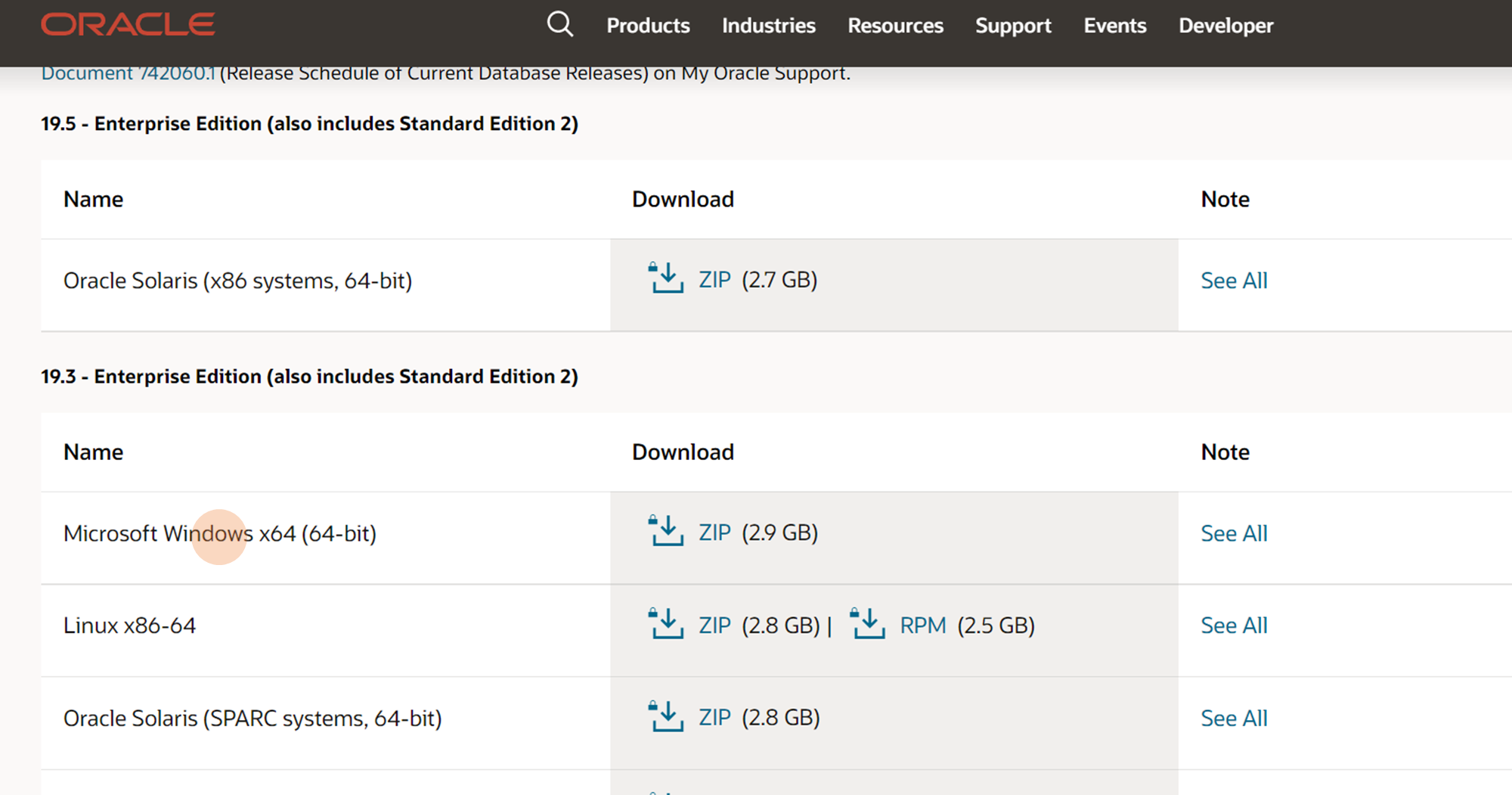
Task: Click See All for Oracle Solaris x86 row
Action: click(1234, 281)
